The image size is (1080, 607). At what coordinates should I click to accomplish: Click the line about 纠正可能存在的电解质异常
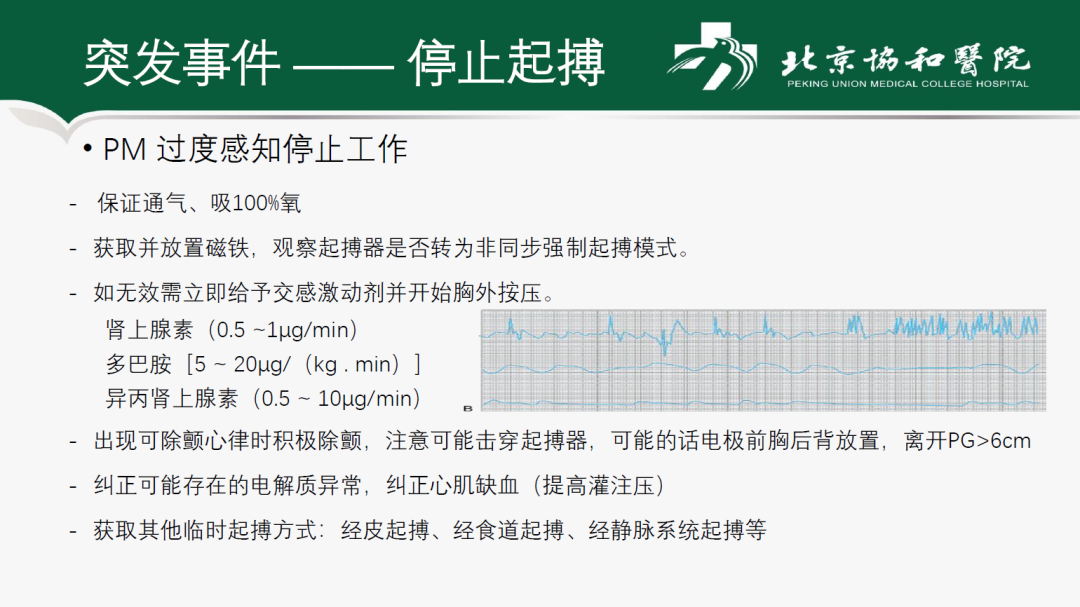pos(379,486)
